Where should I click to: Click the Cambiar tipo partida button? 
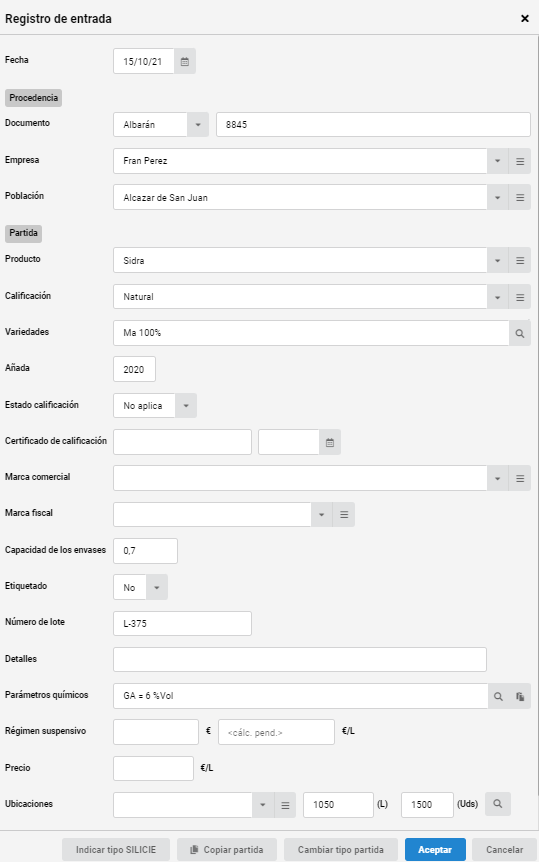point(341,850)
